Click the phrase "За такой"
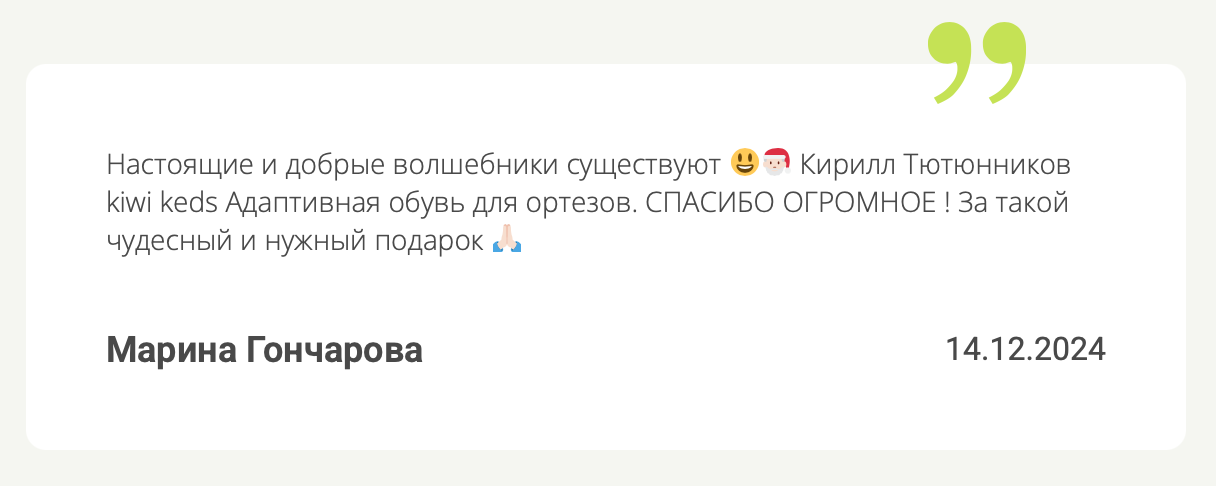The width and height of the screenshot is (1216, 486). point(1013,202)
